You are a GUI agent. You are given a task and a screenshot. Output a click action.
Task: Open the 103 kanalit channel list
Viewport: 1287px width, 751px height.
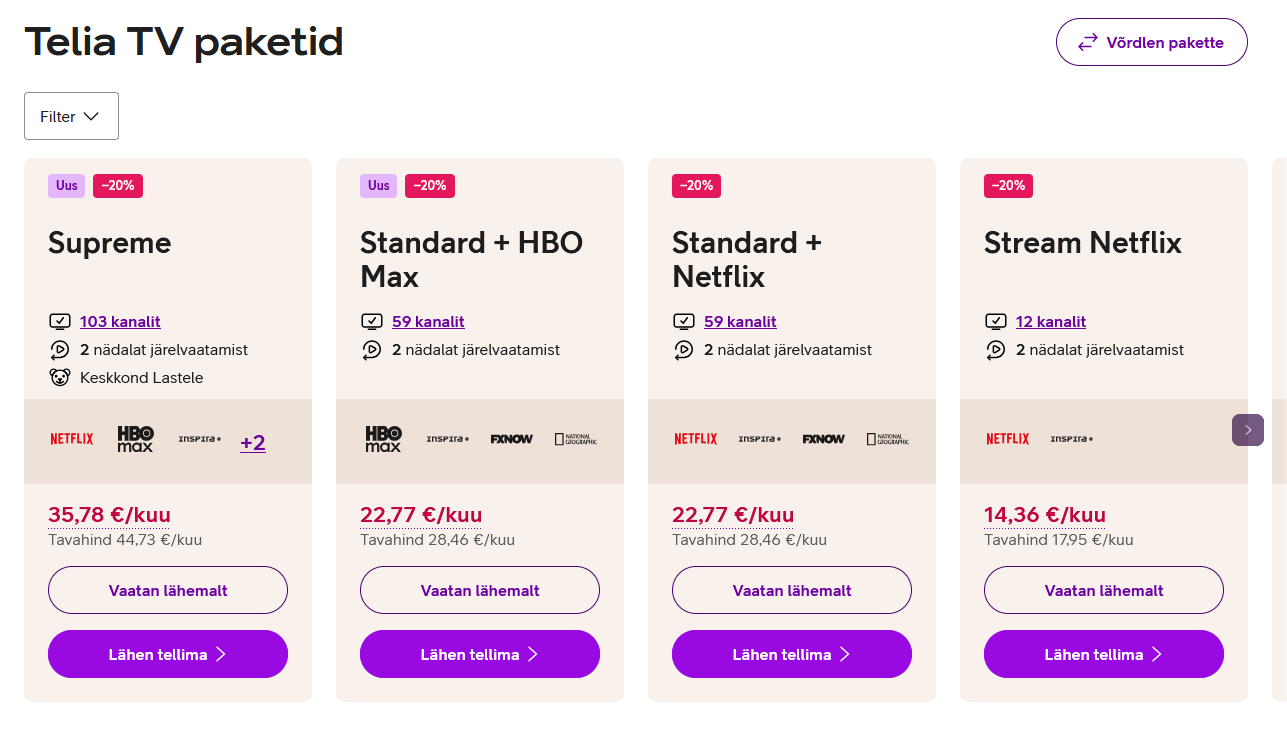120,322
